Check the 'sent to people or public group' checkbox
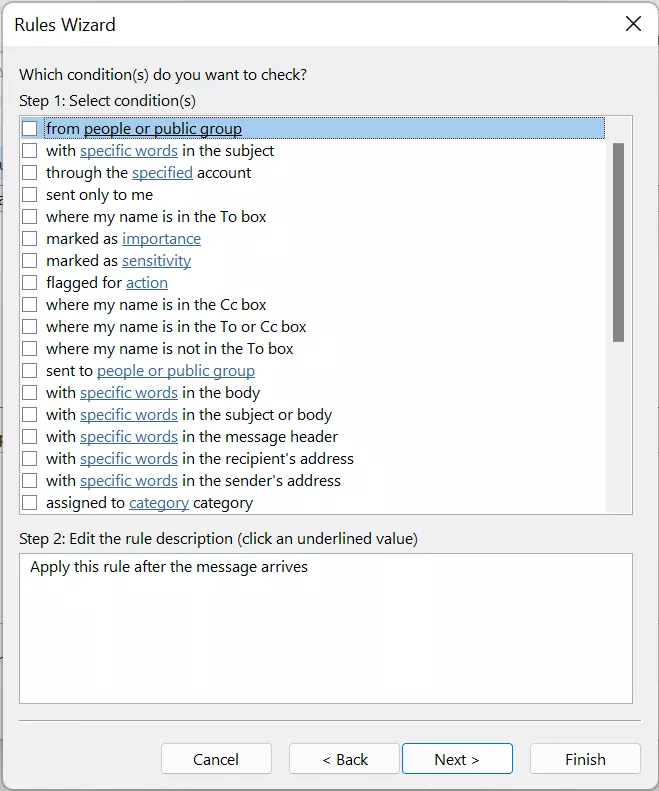This screenshot has height=791, width=659. coord(30,370)
